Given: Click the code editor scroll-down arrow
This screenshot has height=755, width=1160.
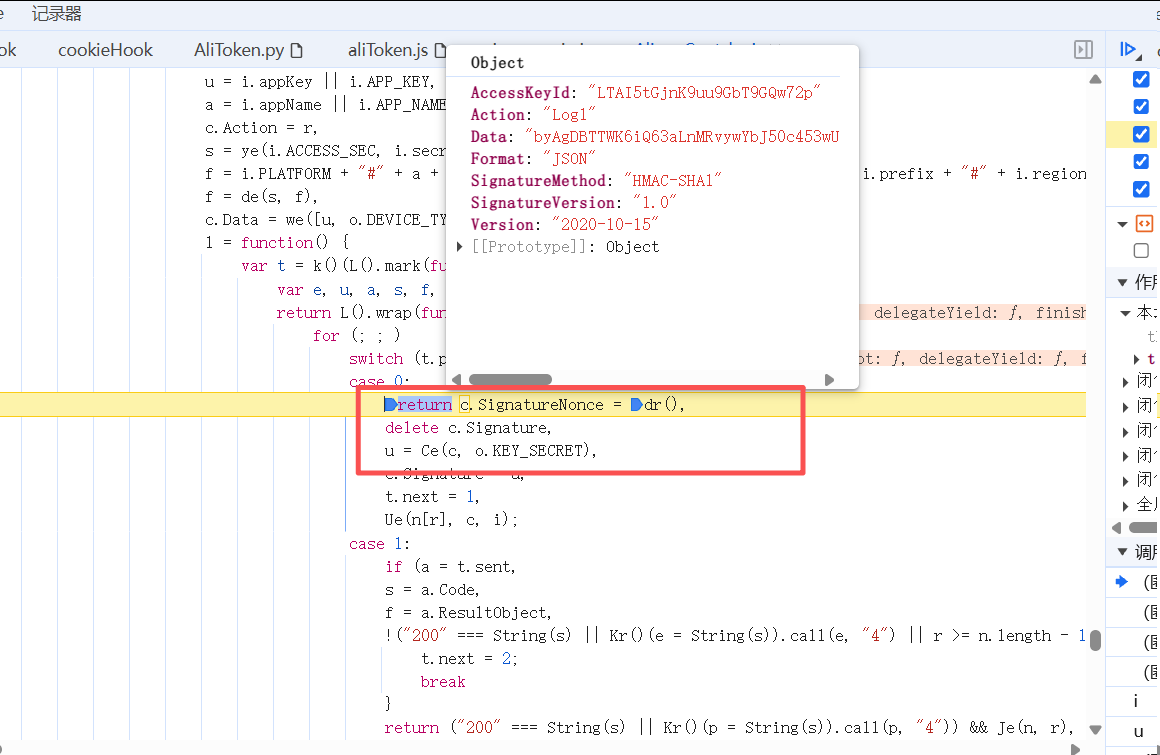Looking at the screenshot, I should 1096,730.
